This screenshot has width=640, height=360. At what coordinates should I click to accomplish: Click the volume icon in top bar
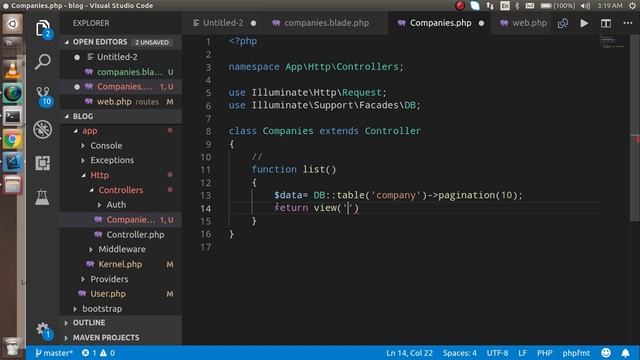(585, 5)
